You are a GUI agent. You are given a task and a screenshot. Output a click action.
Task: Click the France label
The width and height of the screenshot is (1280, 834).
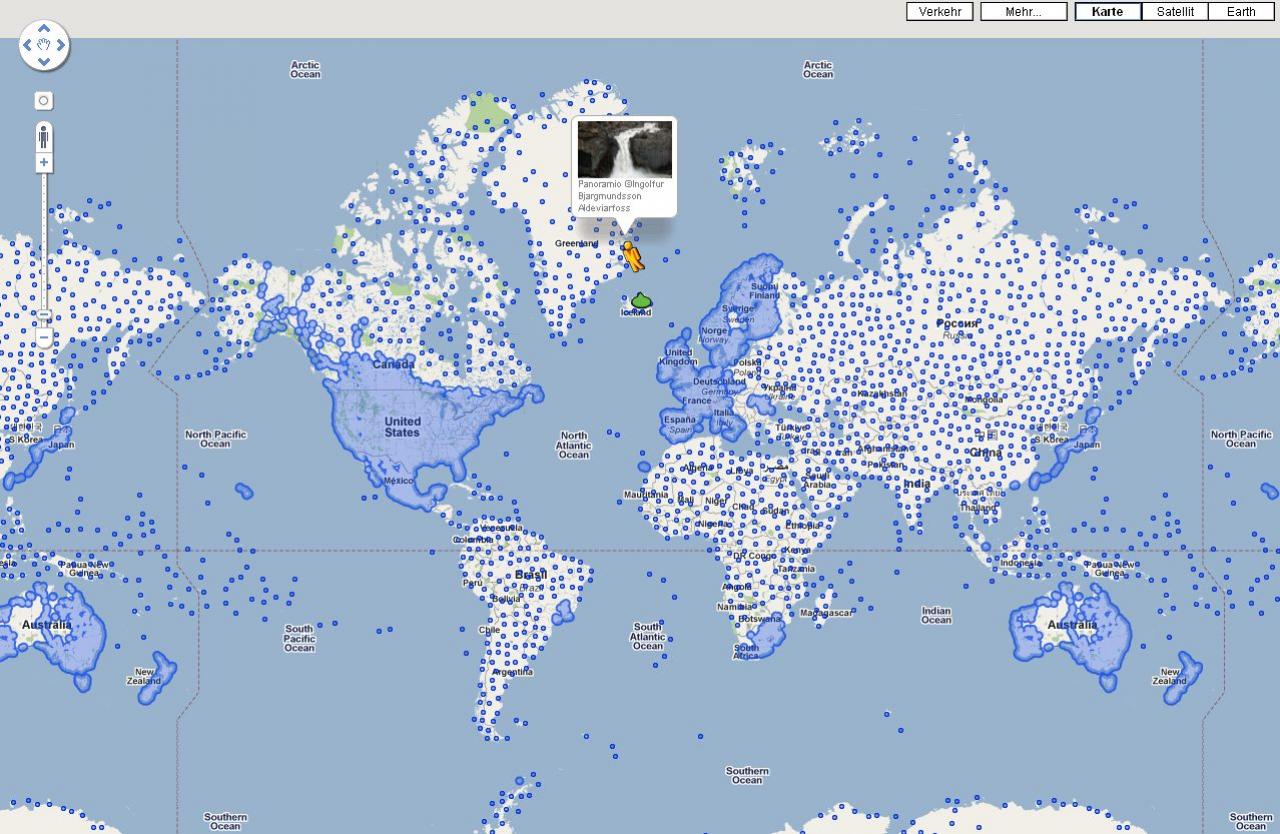tap(697, 401)
